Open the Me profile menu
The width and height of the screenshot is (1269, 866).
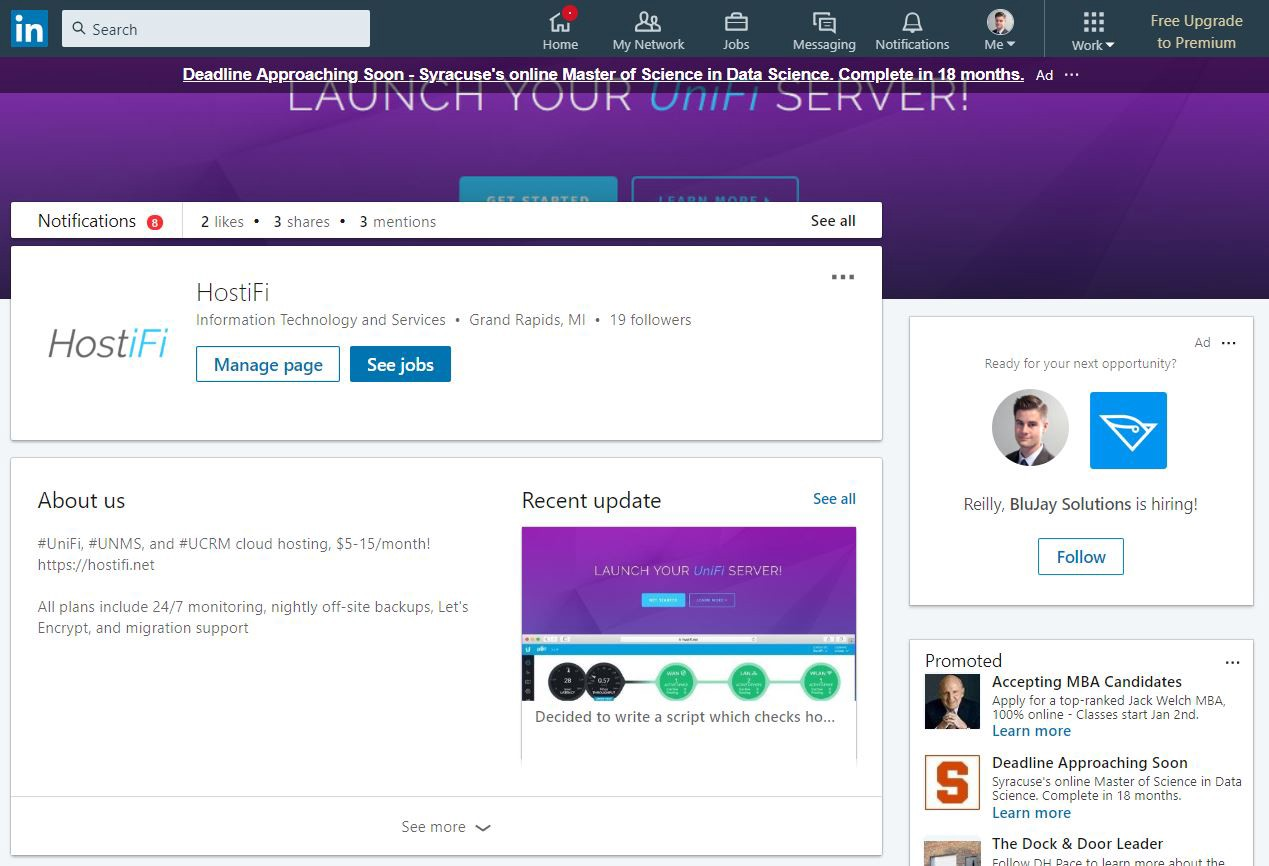point(999,29)
